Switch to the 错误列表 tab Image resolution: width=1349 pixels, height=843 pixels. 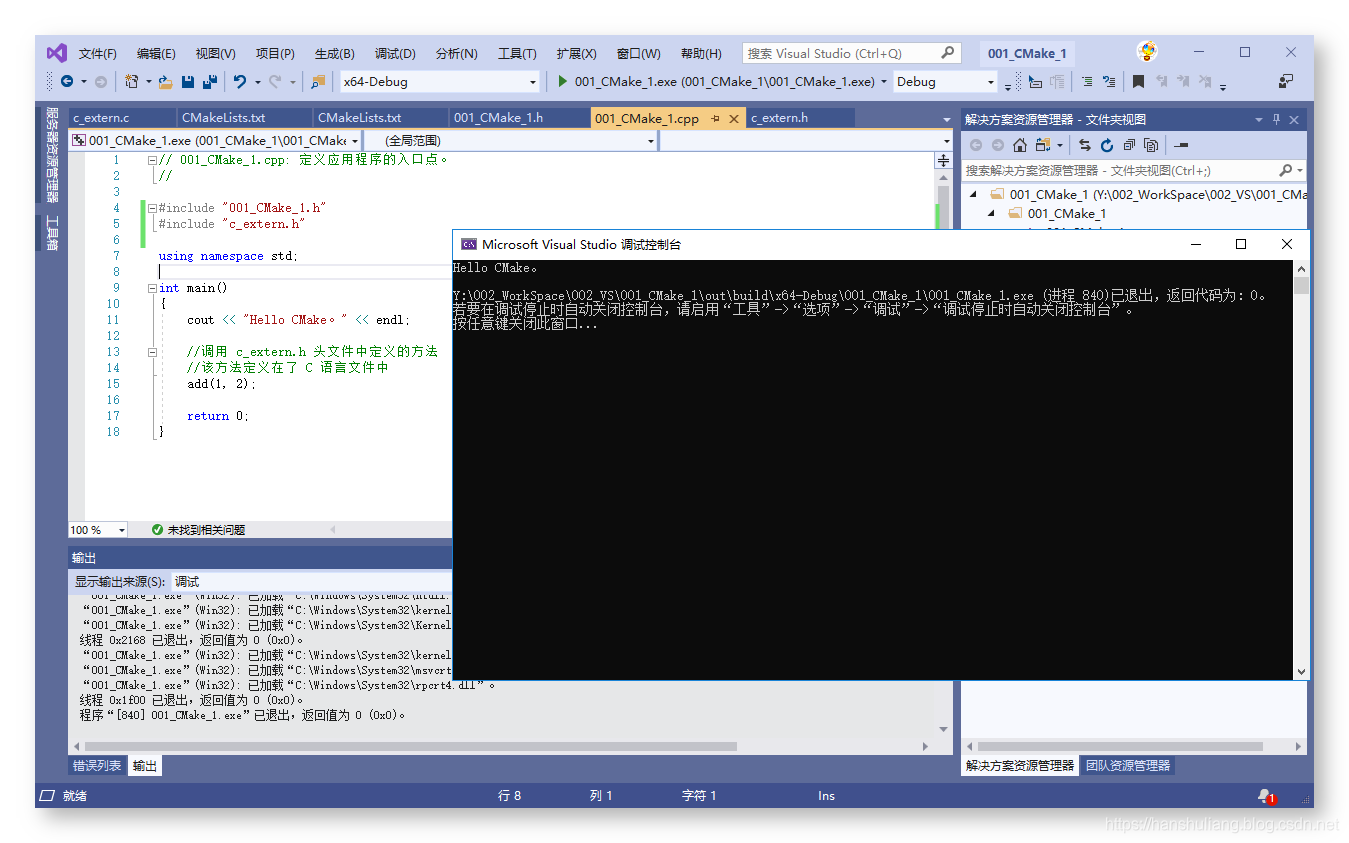(x=97, y=766)
